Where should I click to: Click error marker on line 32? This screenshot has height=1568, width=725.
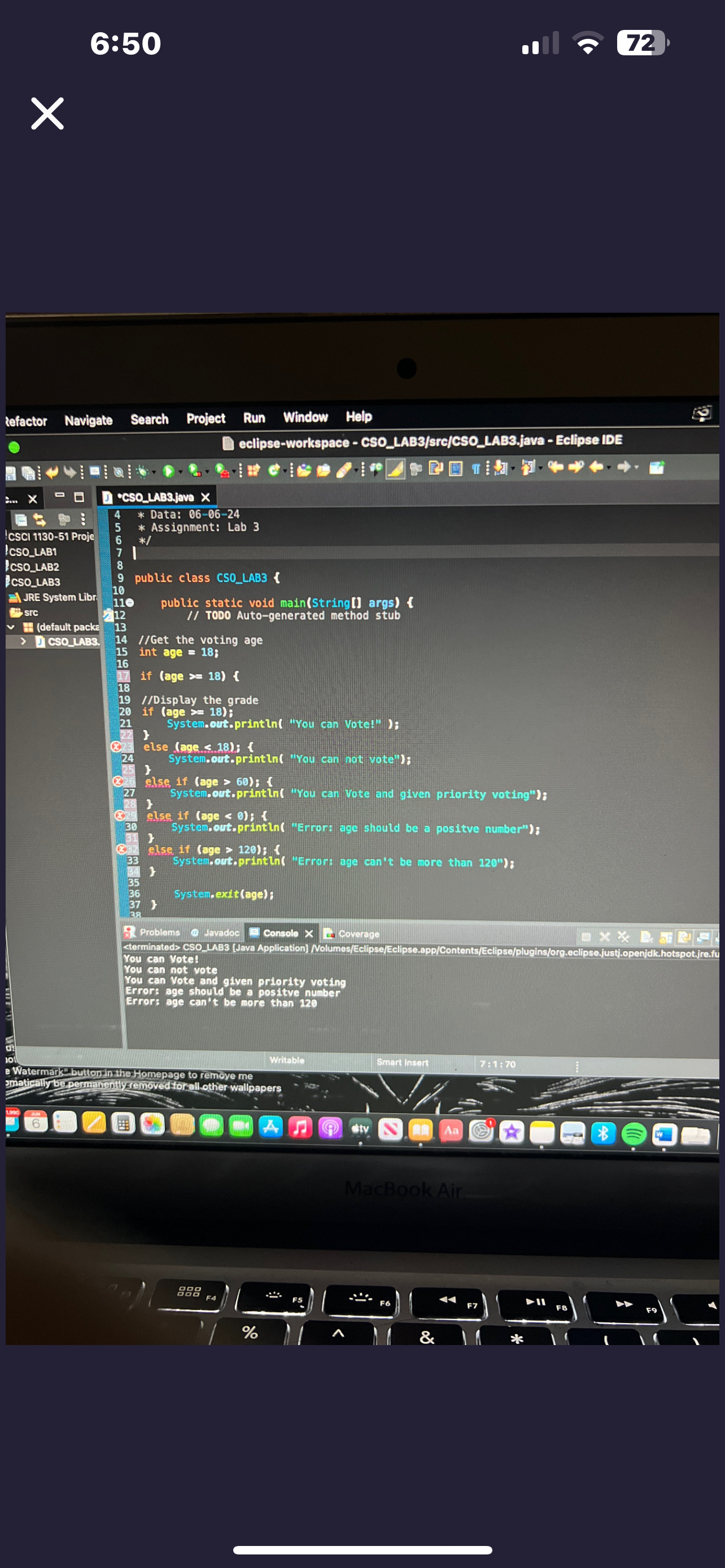coord(121,848)
